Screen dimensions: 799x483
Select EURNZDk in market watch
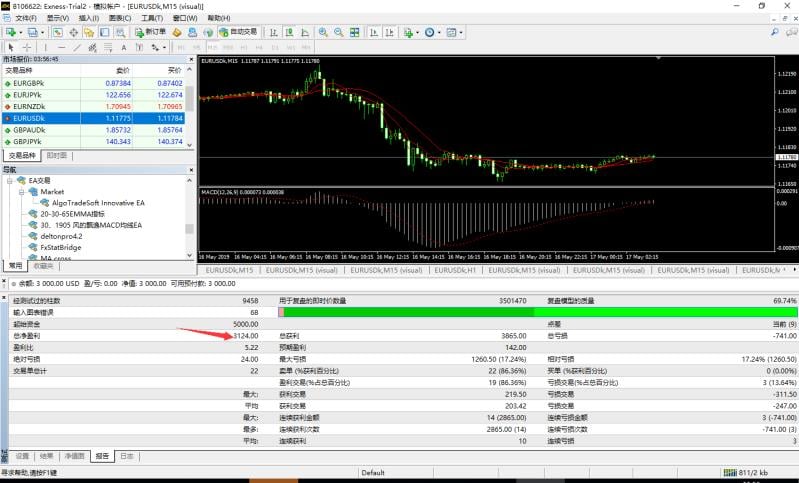93,106
